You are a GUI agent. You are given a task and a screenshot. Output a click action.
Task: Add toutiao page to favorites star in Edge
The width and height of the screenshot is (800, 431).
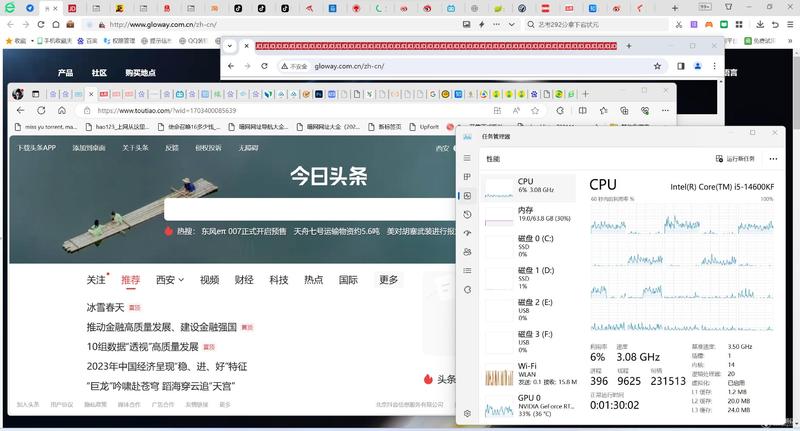pos(535,111)
